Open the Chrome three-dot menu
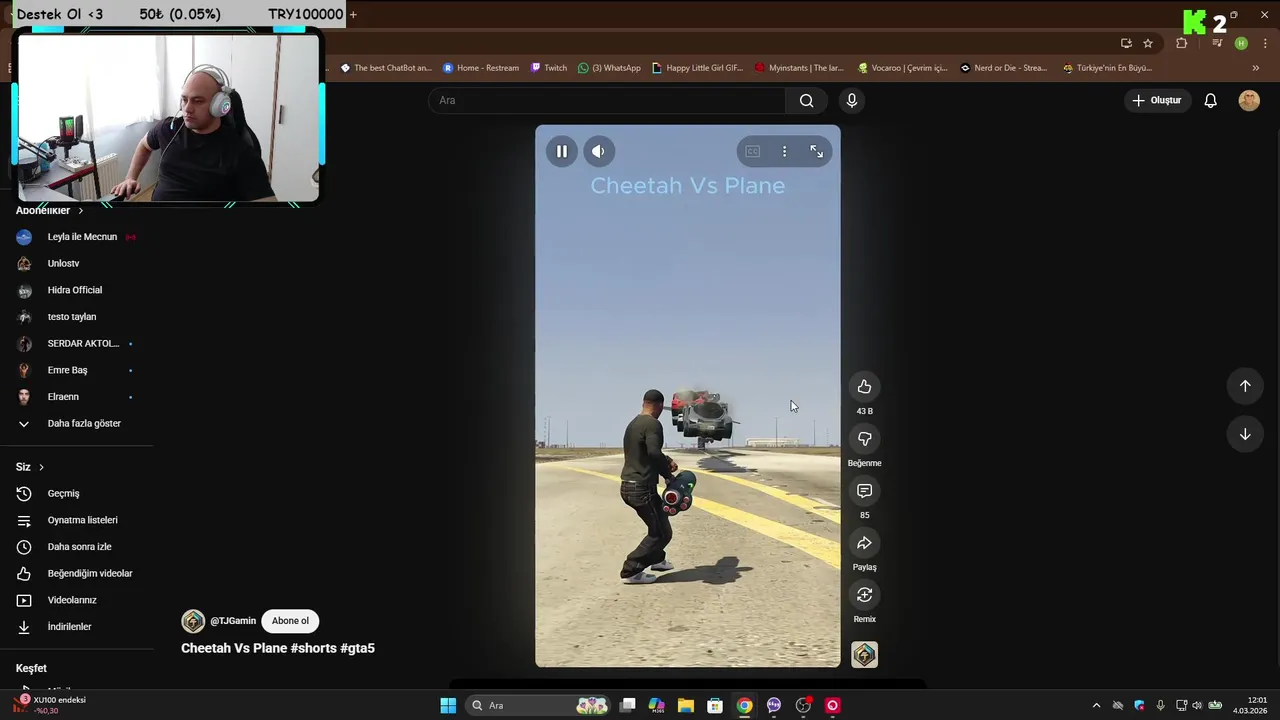Viewport: 1280px width, 720px height. (1266, 43)
